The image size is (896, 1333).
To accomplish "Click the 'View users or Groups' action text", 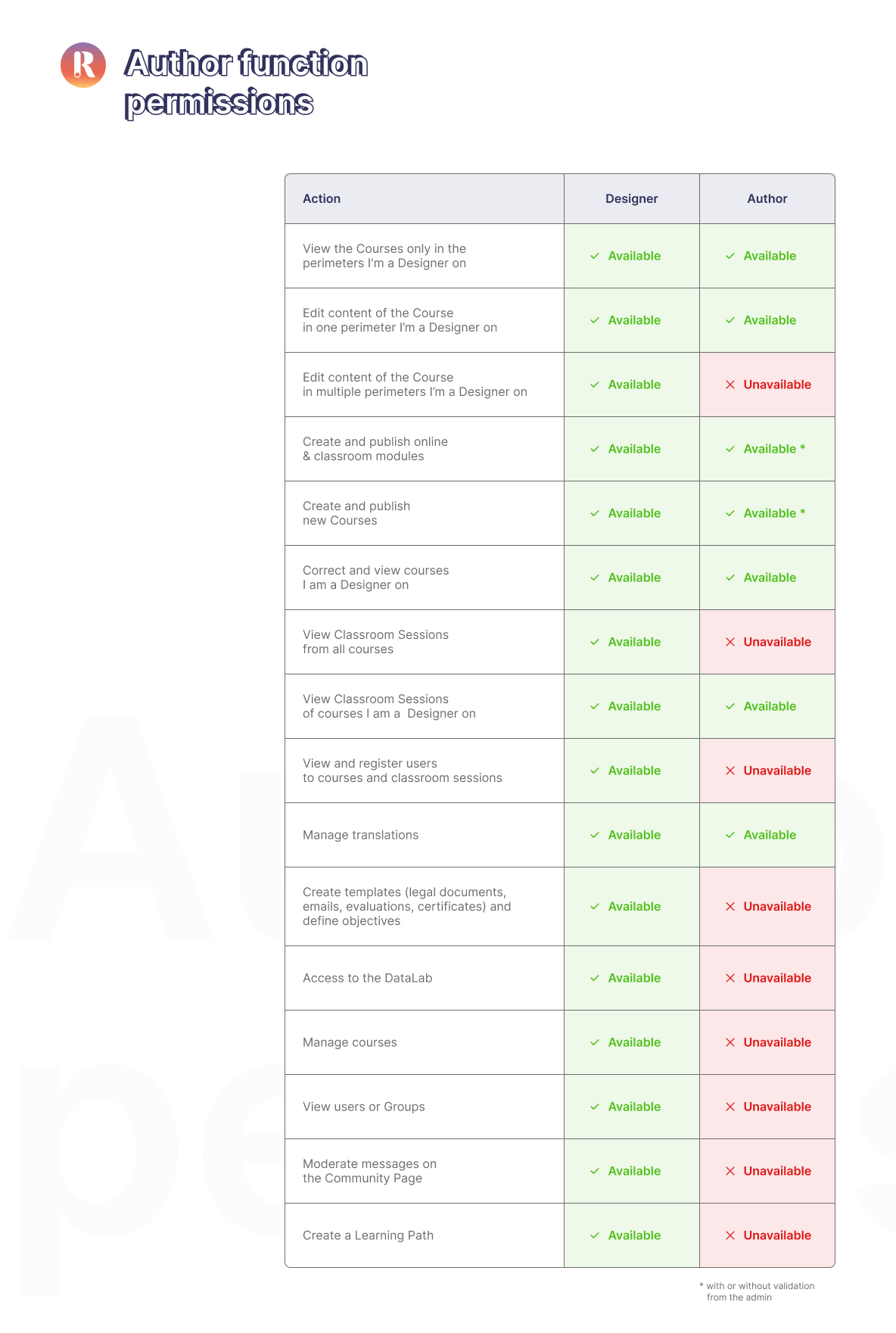I will click(363, 1107).
